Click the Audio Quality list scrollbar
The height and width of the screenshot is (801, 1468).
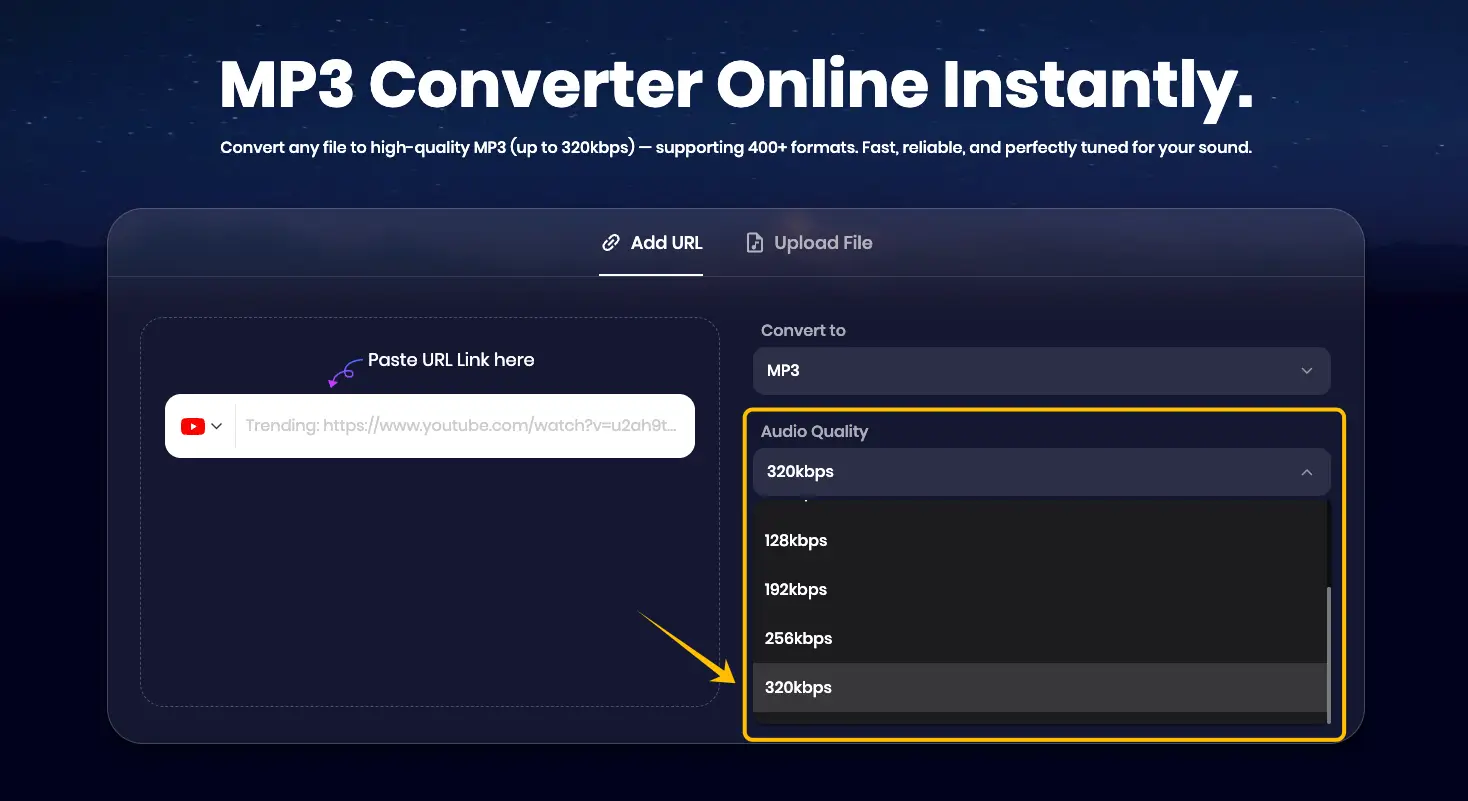1328,650
